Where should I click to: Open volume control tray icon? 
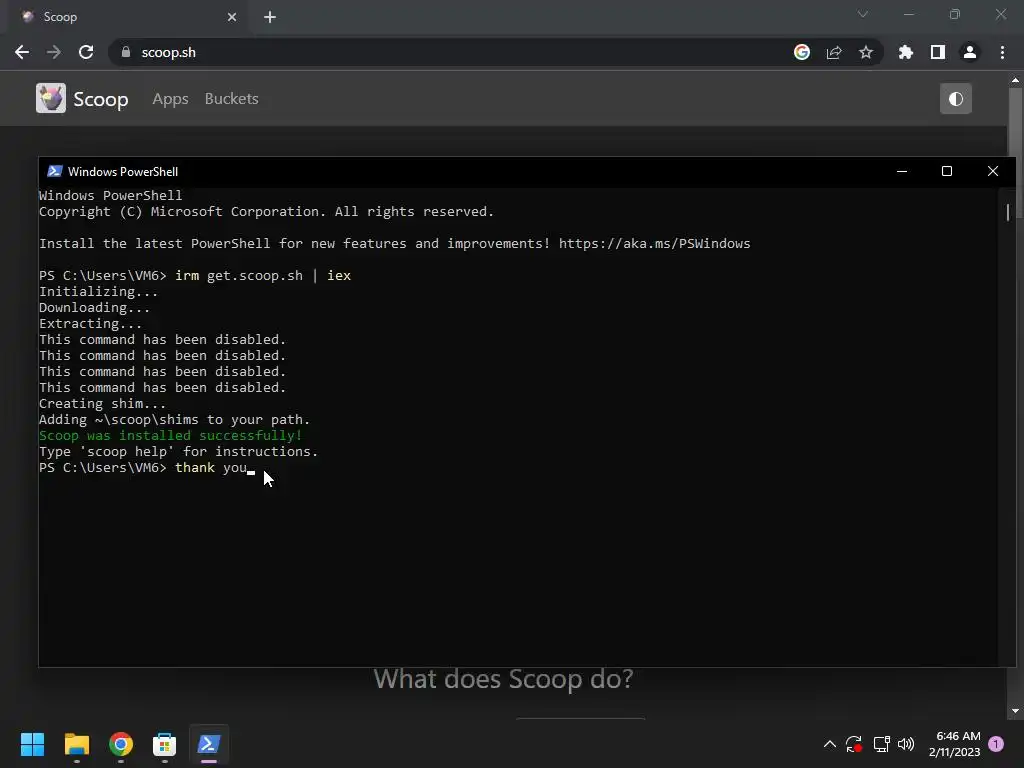[906, 744]
